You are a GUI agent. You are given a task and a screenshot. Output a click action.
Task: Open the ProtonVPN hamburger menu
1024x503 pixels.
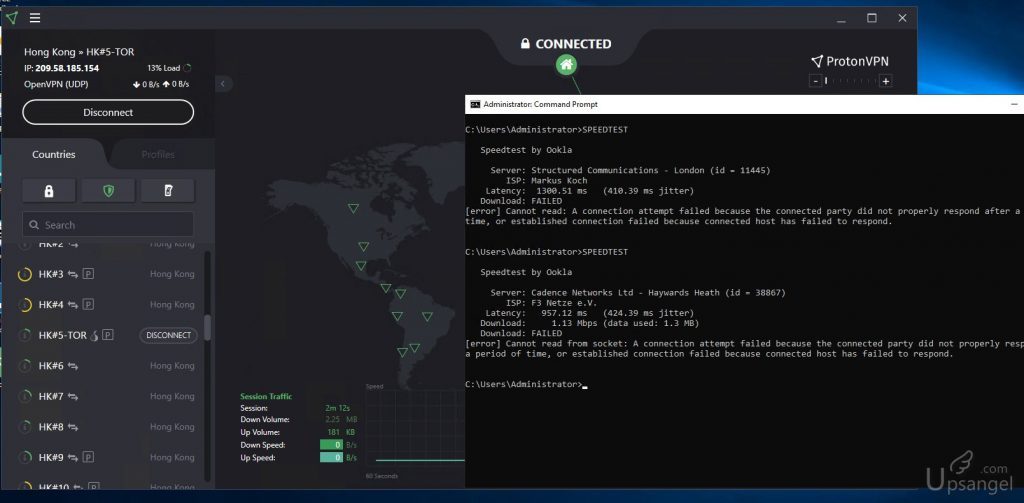click(x=35, y=18)
